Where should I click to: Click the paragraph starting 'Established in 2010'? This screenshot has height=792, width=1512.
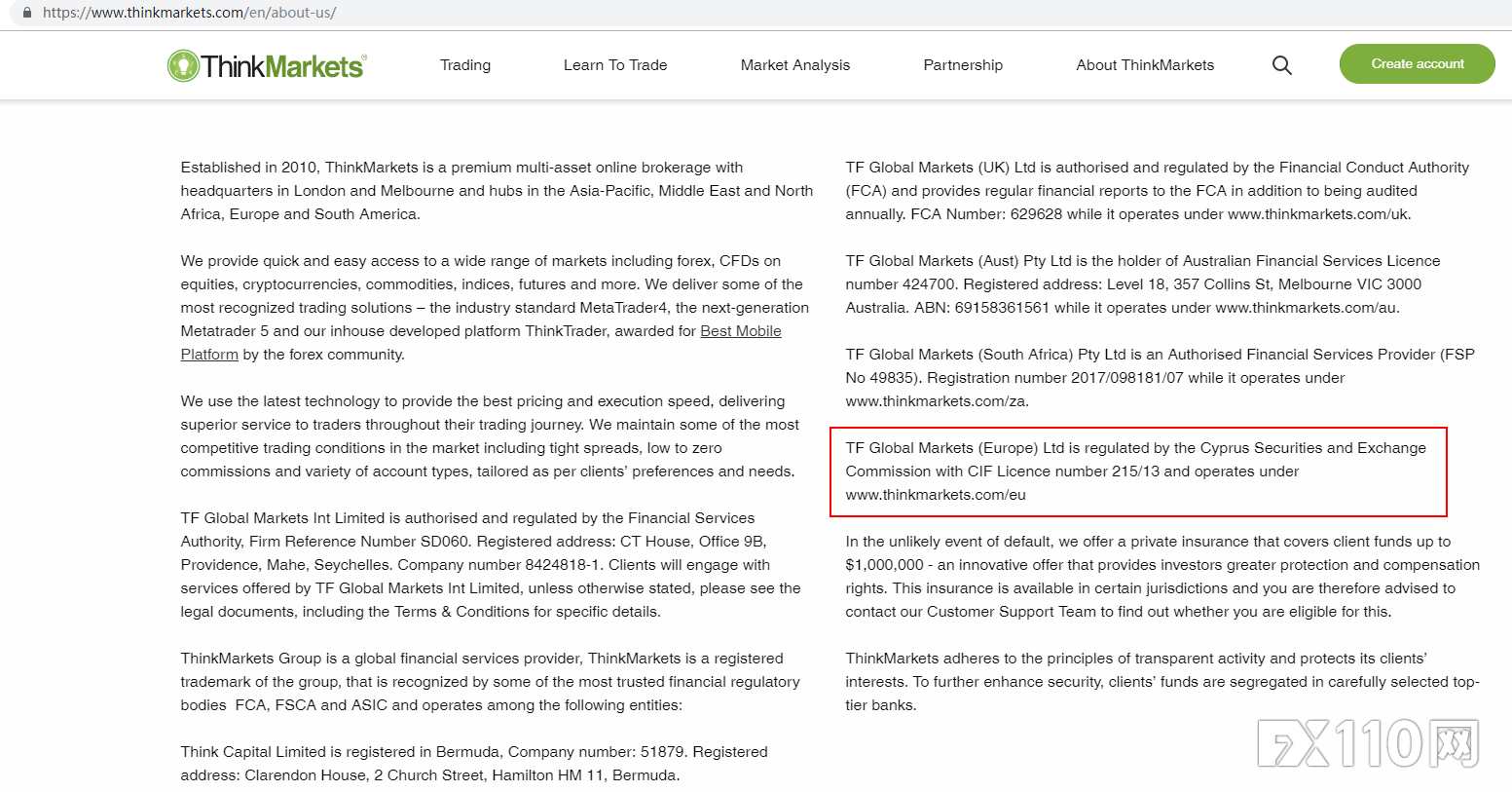click(497, 191)
